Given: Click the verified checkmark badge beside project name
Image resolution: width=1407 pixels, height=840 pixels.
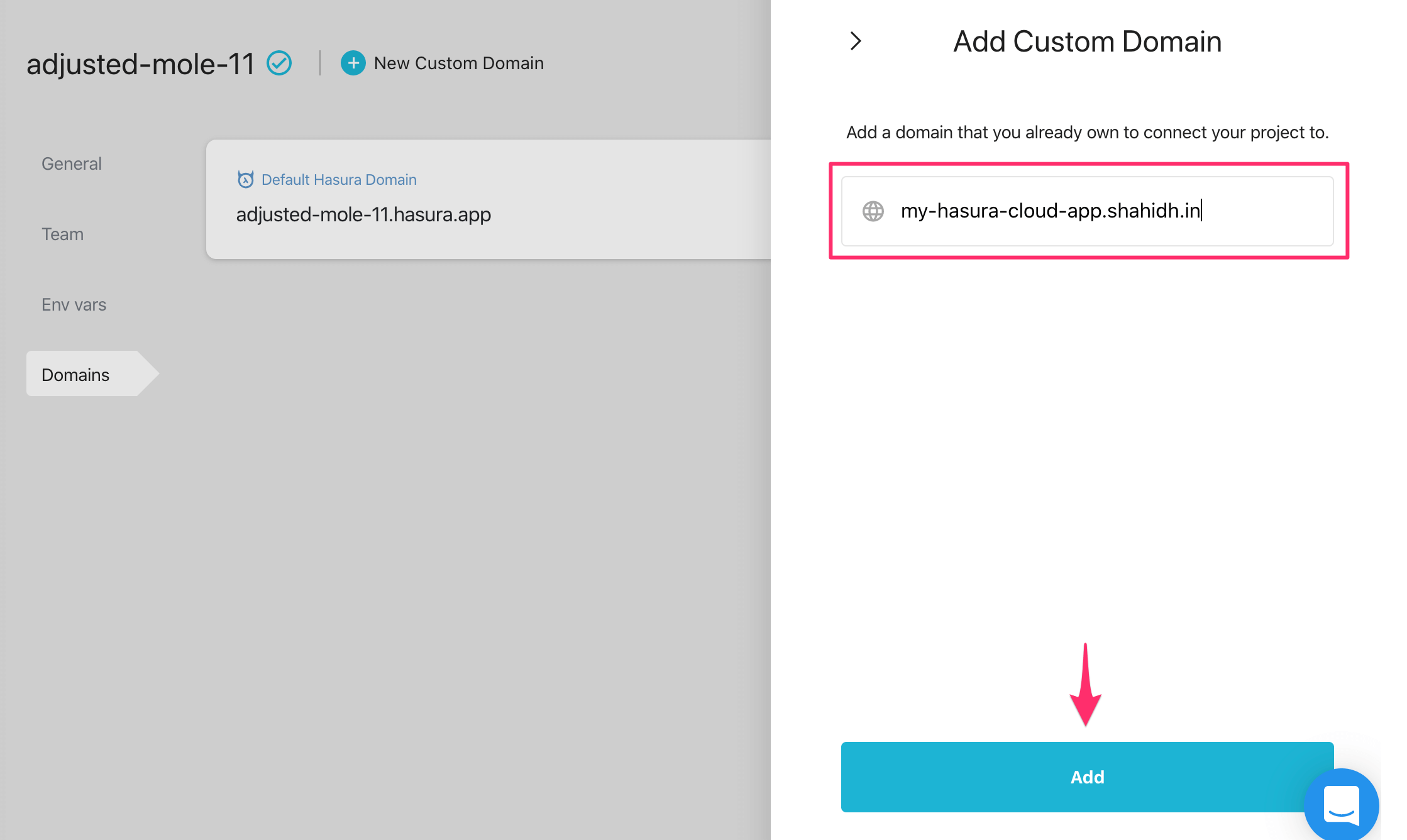Looking at the screenshot, I should (x=279, y=63).
